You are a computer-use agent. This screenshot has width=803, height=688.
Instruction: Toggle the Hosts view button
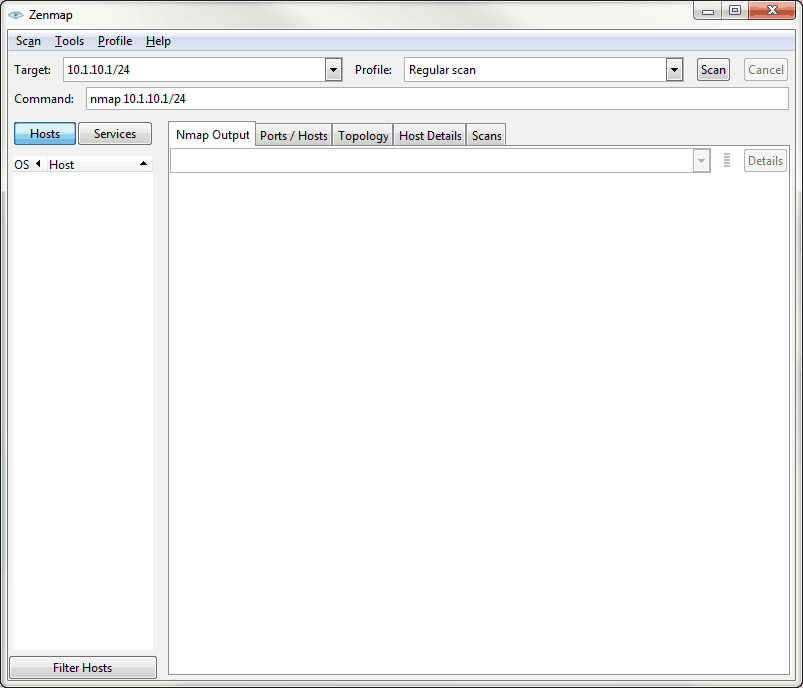(x=45, y=134)
